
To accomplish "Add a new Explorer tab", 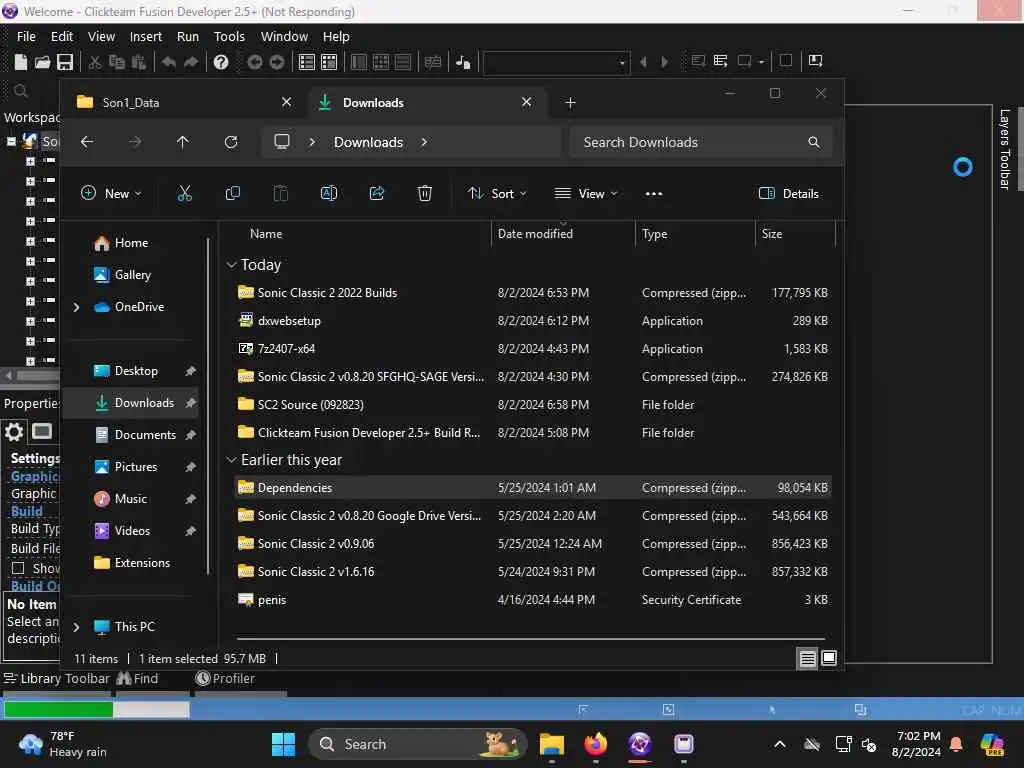I will [x=570, y=103].
